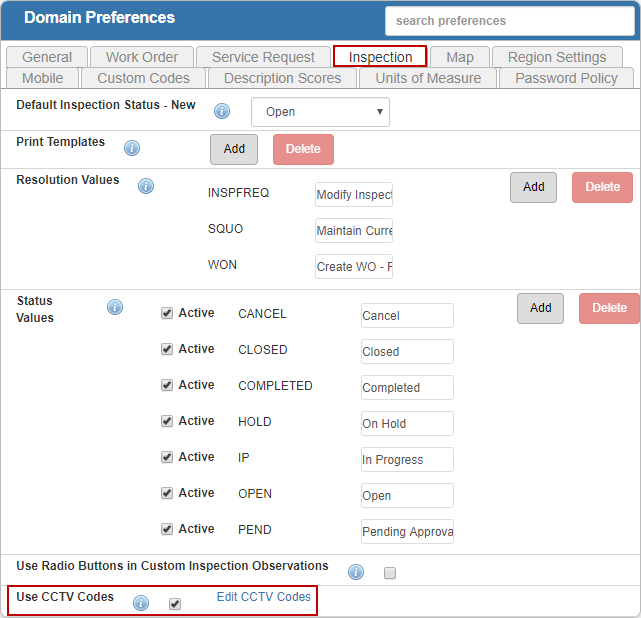Click info icon beside Resolution Values
This screenshot has width=641, height=618.
146,186
